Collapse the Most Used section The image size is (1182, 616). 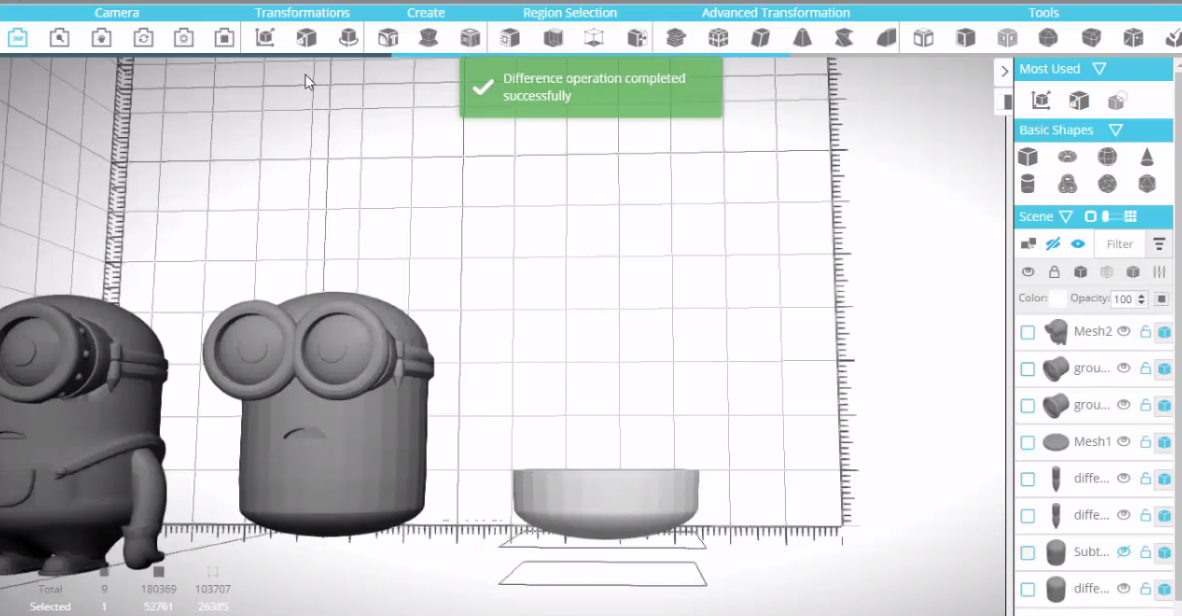point(1099,69)
